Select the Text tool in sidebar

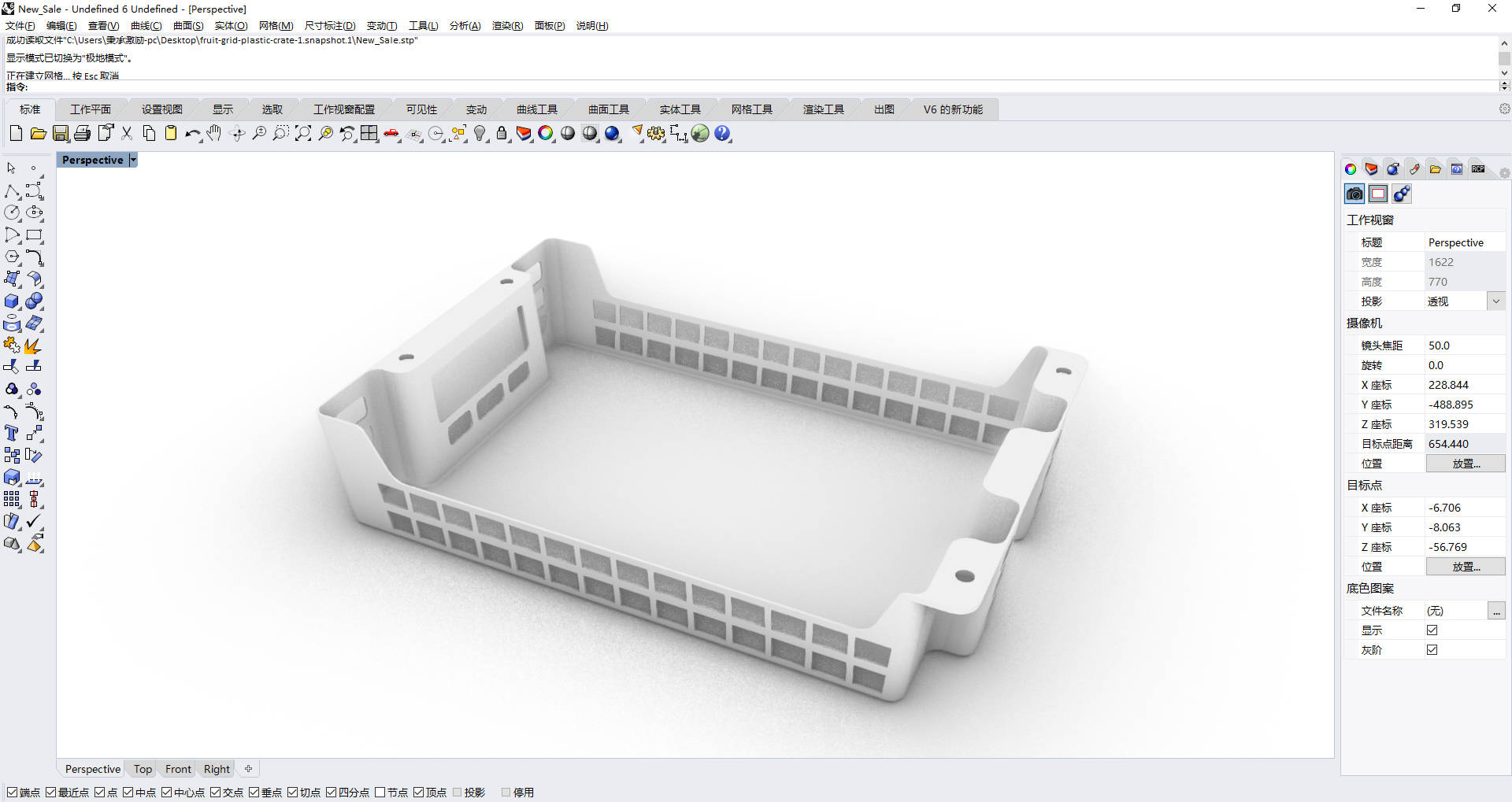(x=12, y=433)
